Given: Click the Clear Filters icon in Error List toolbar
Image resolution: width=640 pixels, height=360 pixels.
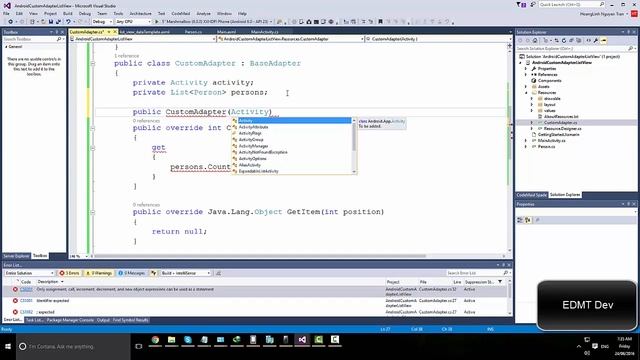Looking at the screenshot, I should (218, 273).
